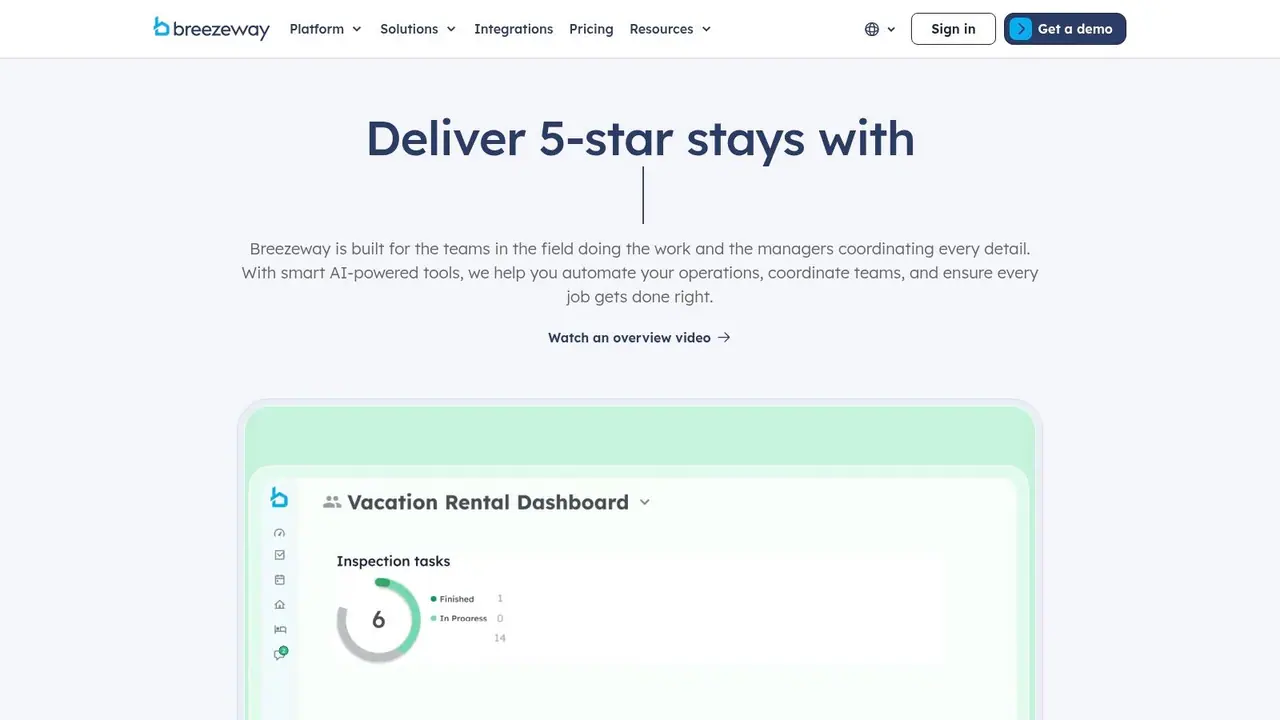
Task: Click the number 6 in the donut chart
Action: coord(378,620)
